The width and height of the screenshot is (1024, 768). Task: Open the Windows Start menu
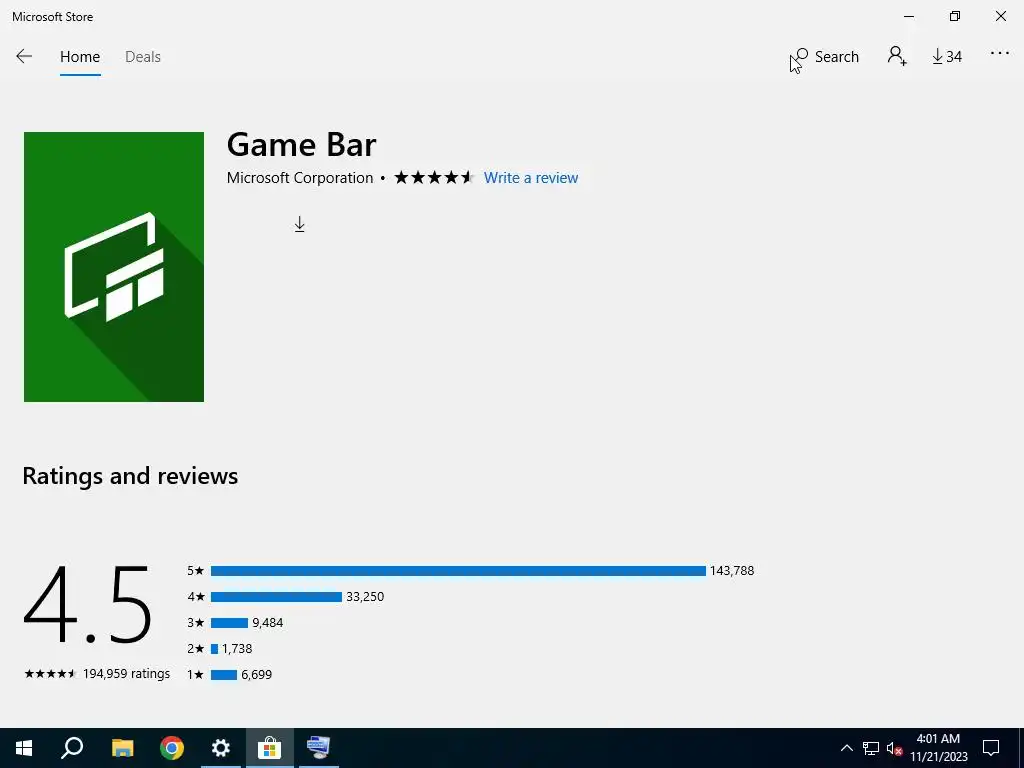[x=24, y=748]
